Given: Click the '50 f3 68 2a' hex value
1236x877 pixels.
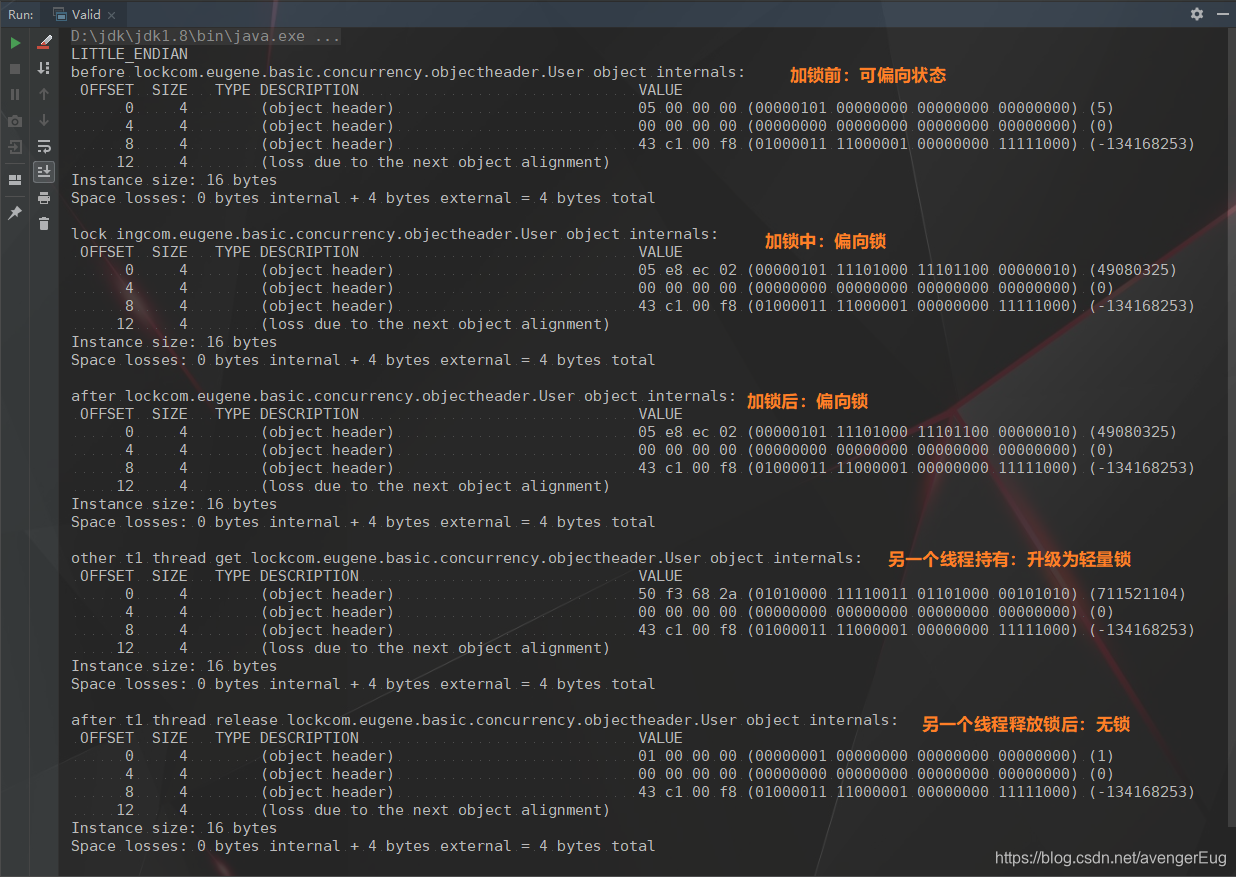Looking at the screenshot, I should tap(687, 594).
